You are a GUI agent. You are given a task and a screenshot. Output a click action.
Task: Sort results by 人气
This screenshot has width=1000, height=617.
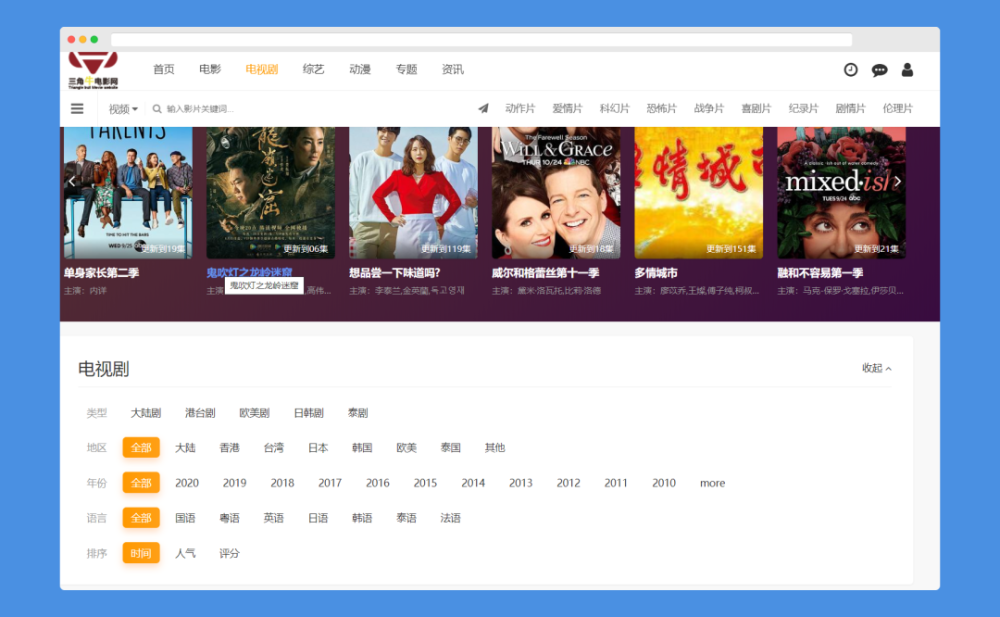(x=185, y=553)
